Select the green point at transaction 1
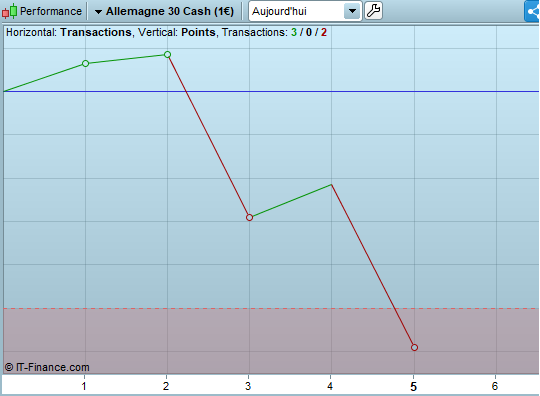540x396 pixels. (85, 63)
